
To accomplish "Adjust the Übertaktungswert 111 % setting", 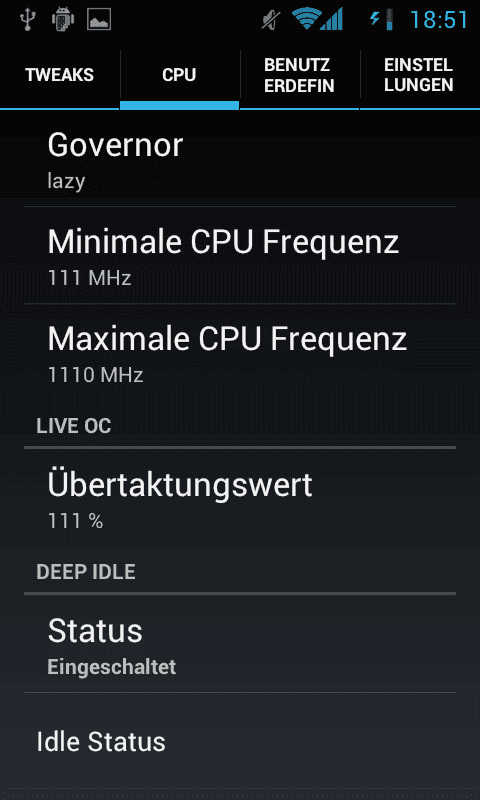I will (x=240, y=499).
